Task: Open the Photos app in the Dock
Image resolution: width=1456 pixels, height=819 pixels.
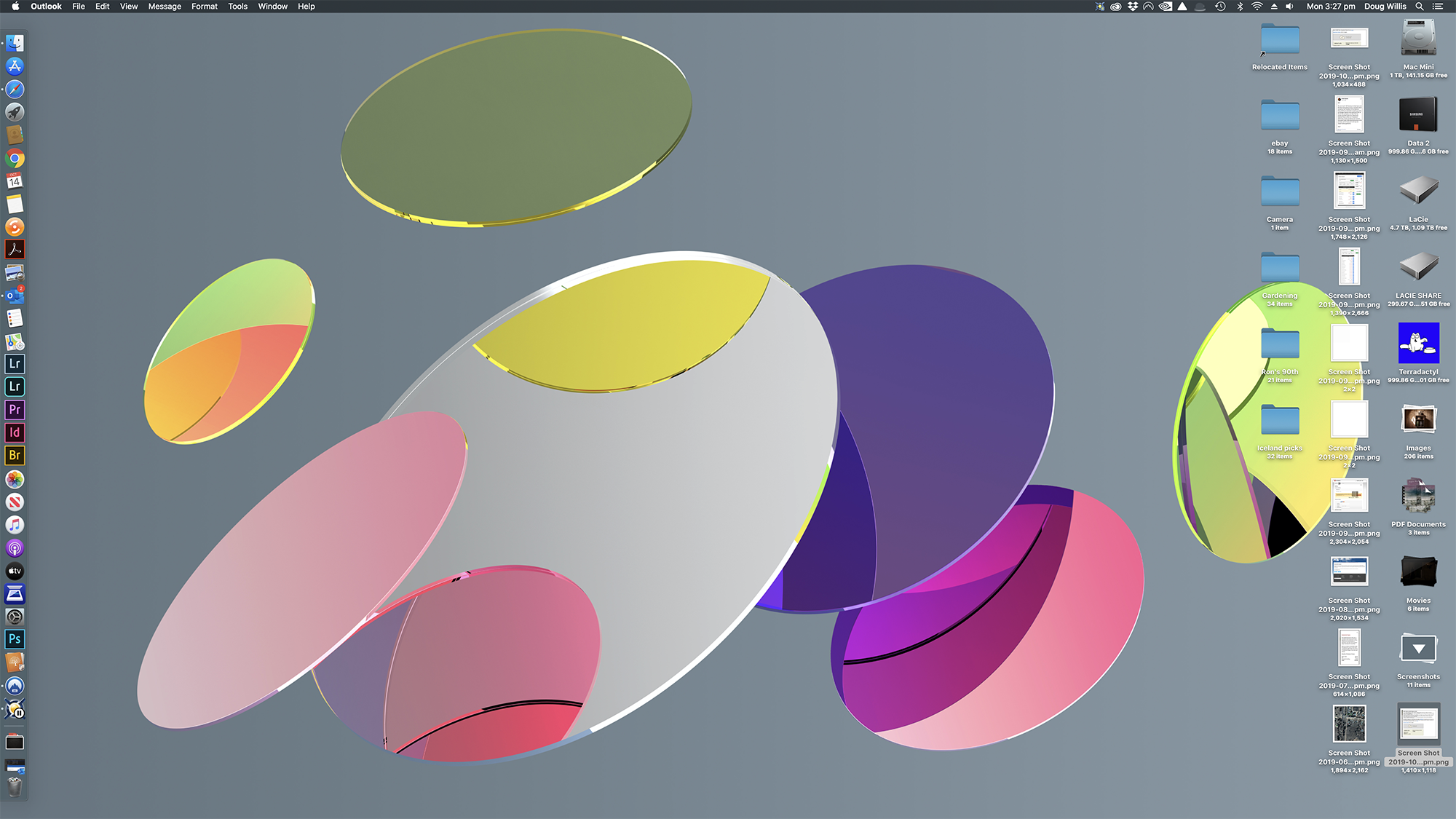Action: coord(15,479)
